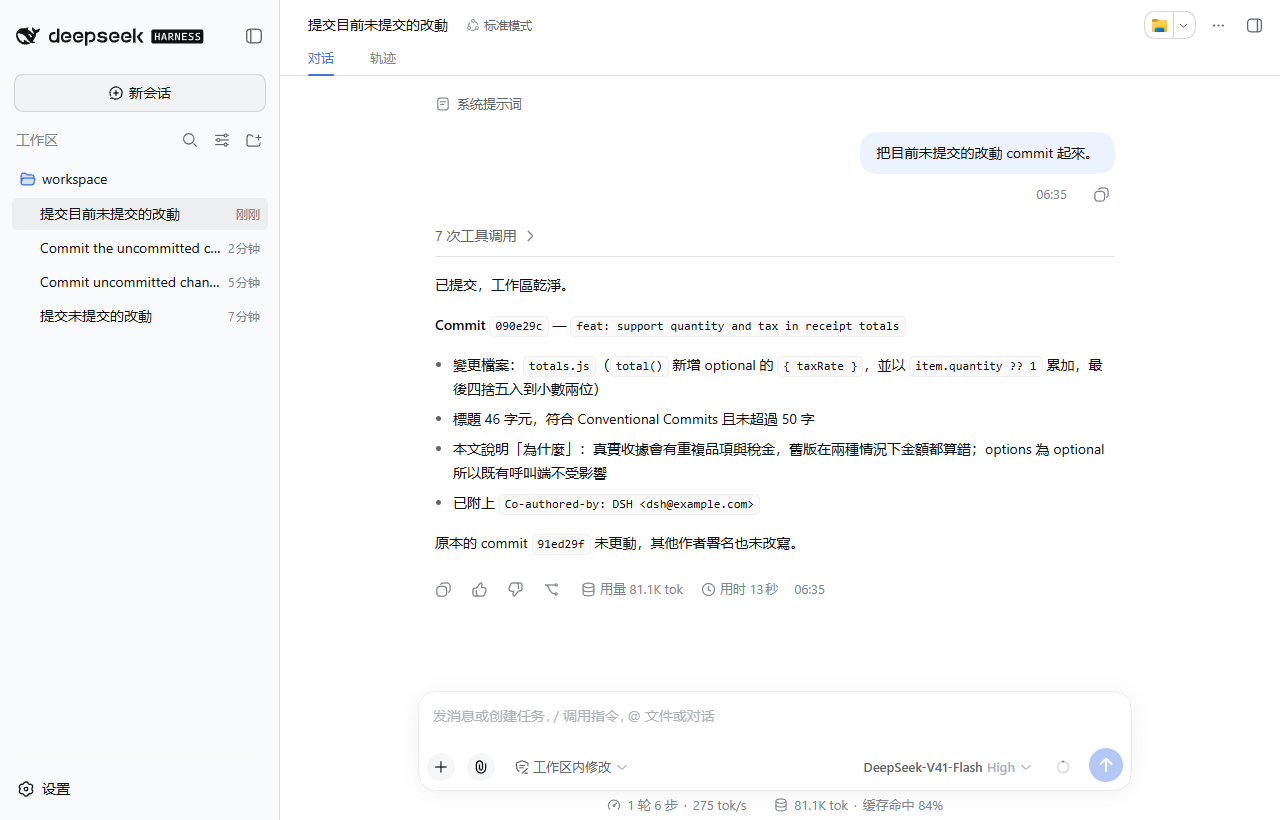Open the conversation Commit the uncommitted c...
Screen dimensions: 1280x820
pyautogui.click(x=140, y=248)
